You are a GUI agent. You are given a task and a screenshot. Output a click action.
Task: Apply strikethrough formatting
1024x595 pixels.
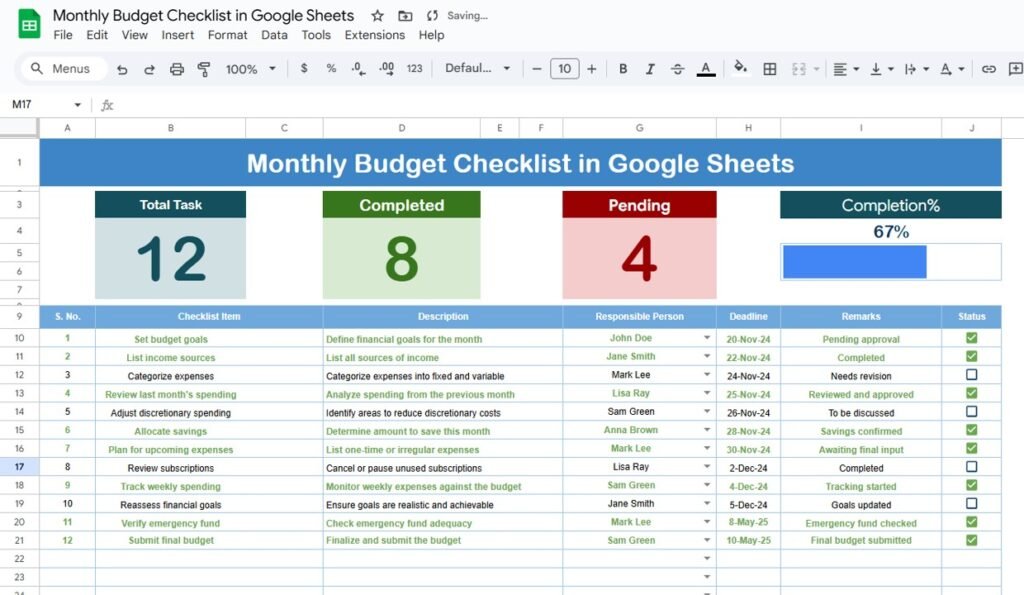(678, 69)
